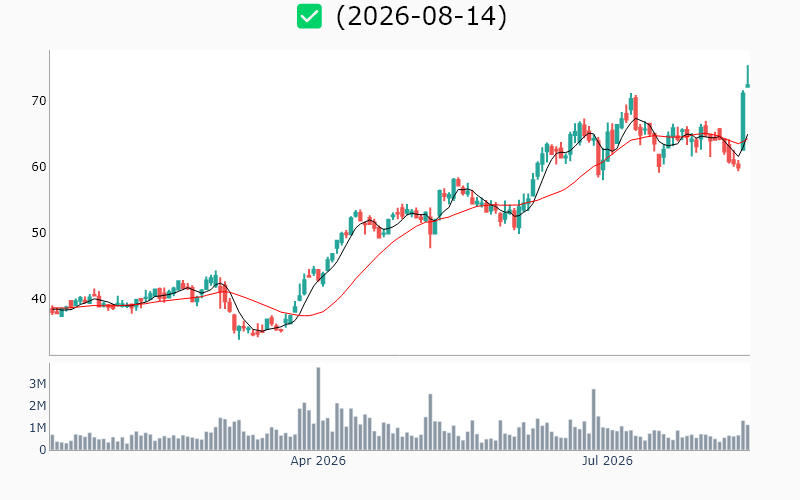Click the large green August breakout candle
The width and height of the screenshot is (800, 500).
tap(743, 120)
